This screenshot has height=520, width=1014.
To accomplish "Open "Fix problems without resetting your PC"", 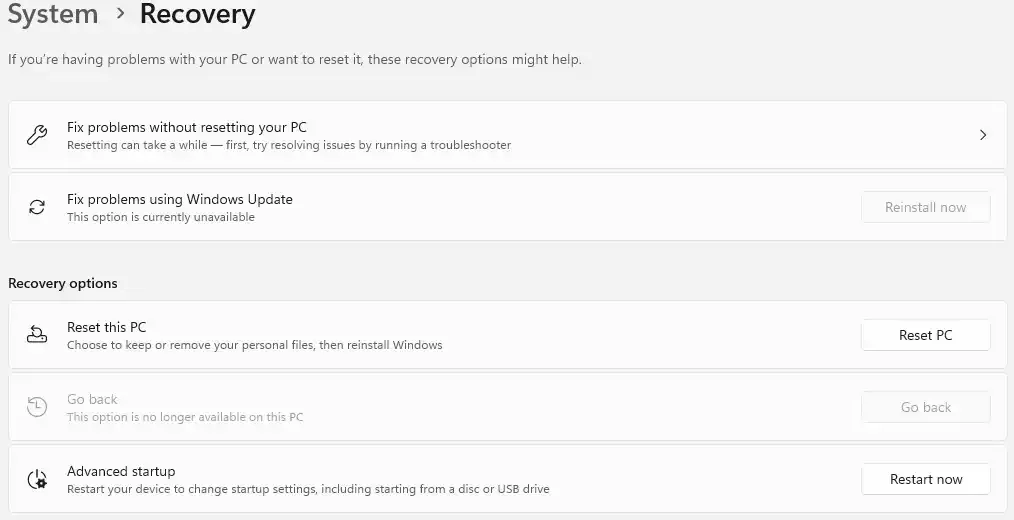I will pos(187,127).
